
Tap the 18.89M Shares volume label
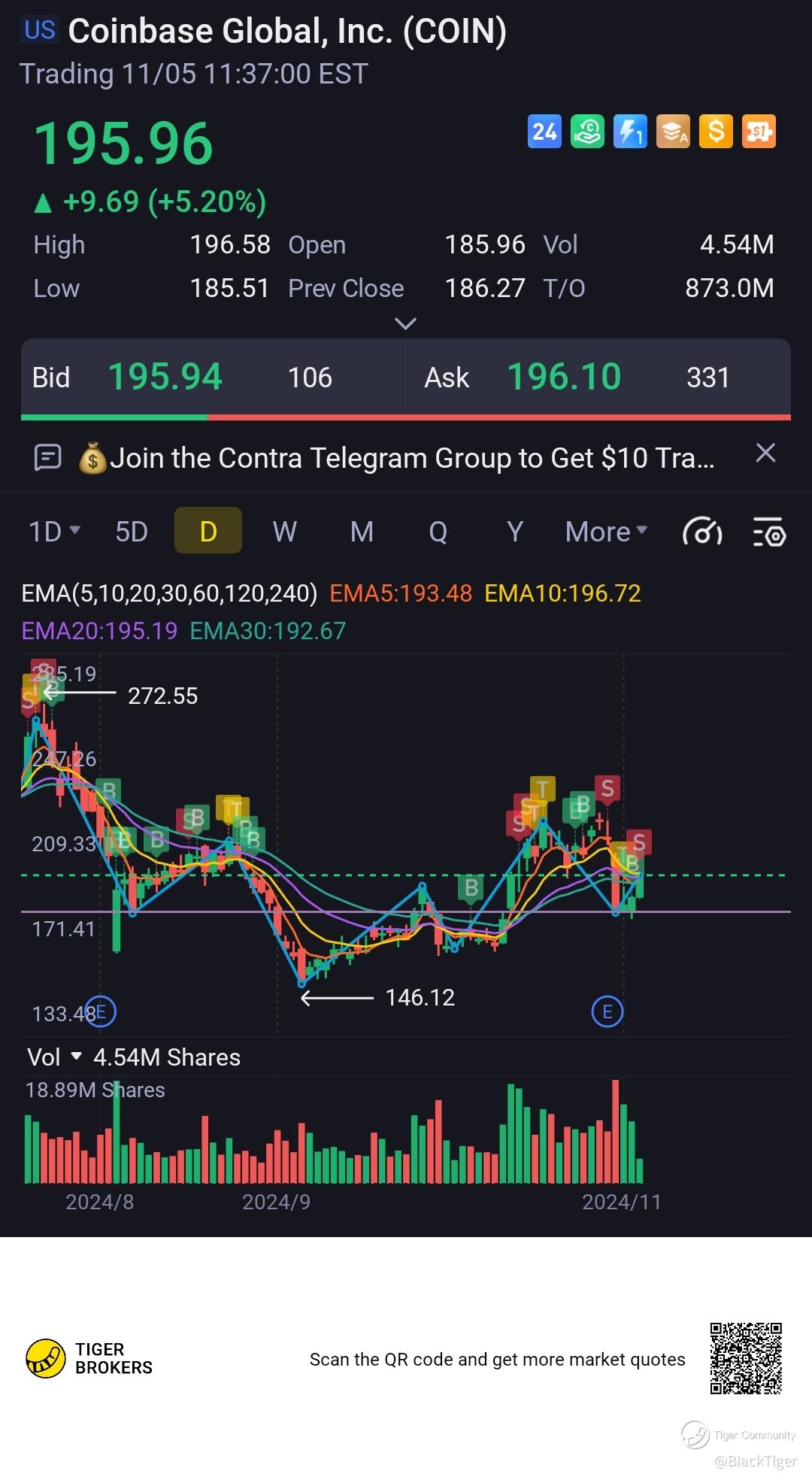(95, 1090)
